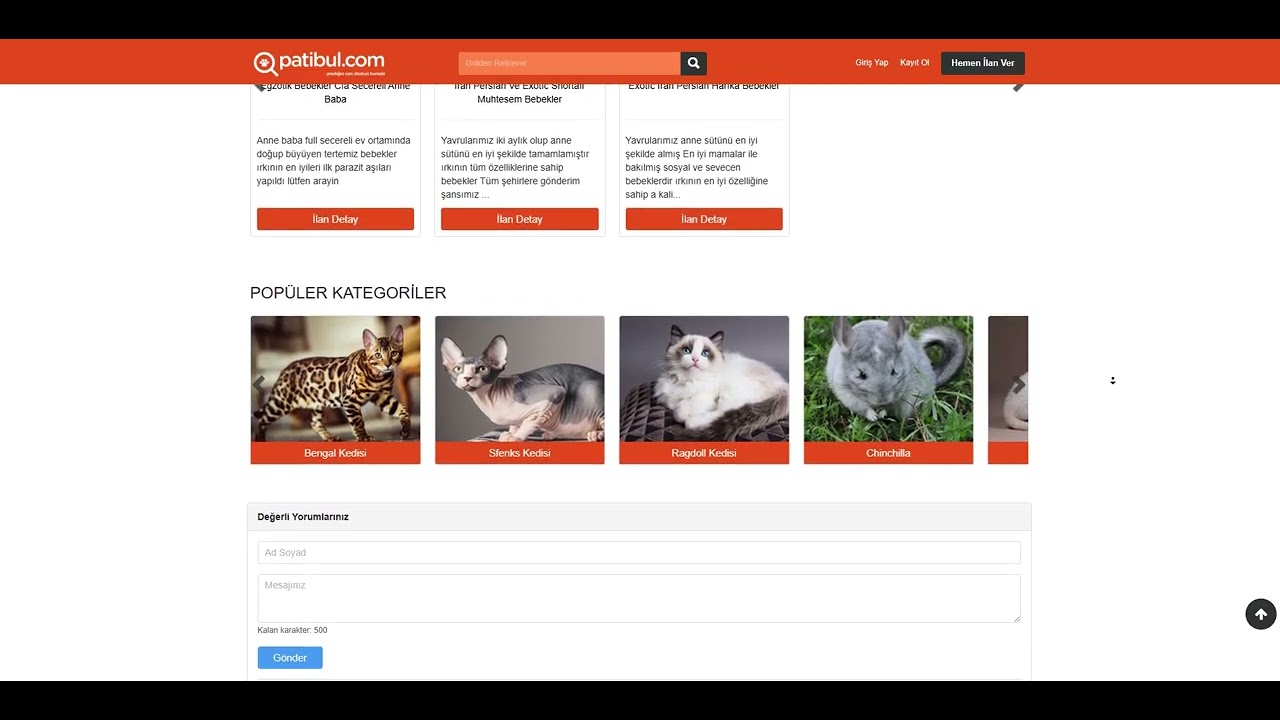
Task: Open İlan Detay for Harika Bebekler listing
Action: (704, 219)
